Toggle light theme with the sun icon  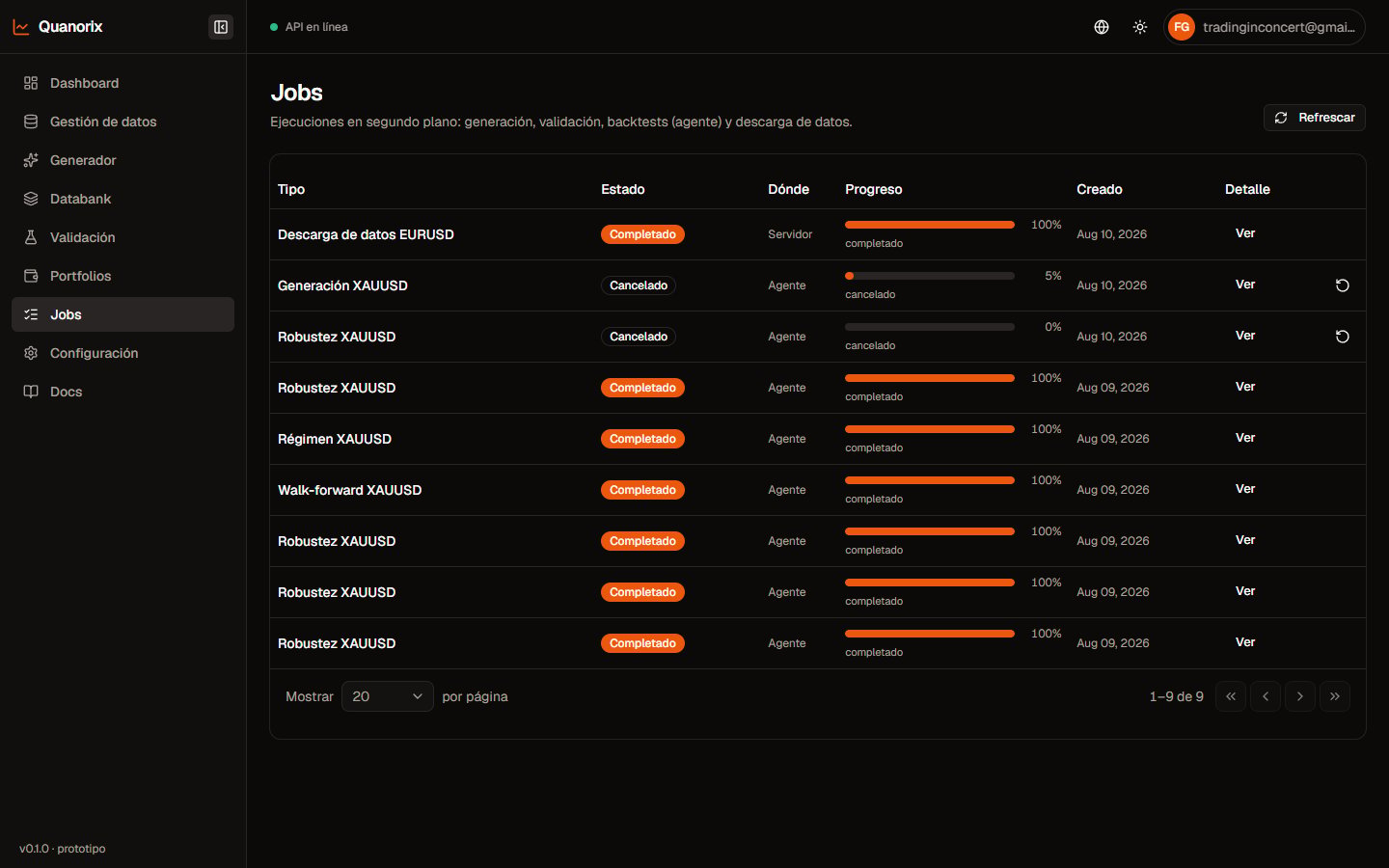pyautogui.click(x=1140, y=27)
